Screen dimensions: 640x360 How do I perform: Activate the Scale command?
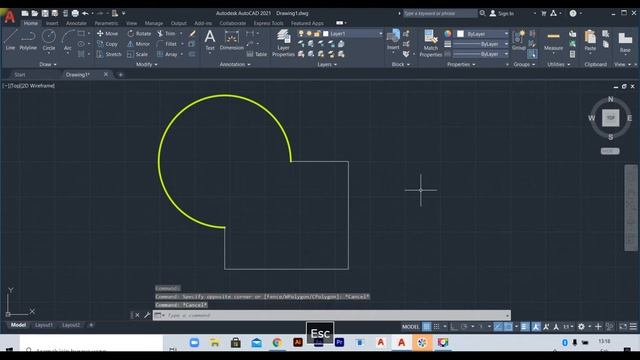[138, 54]
